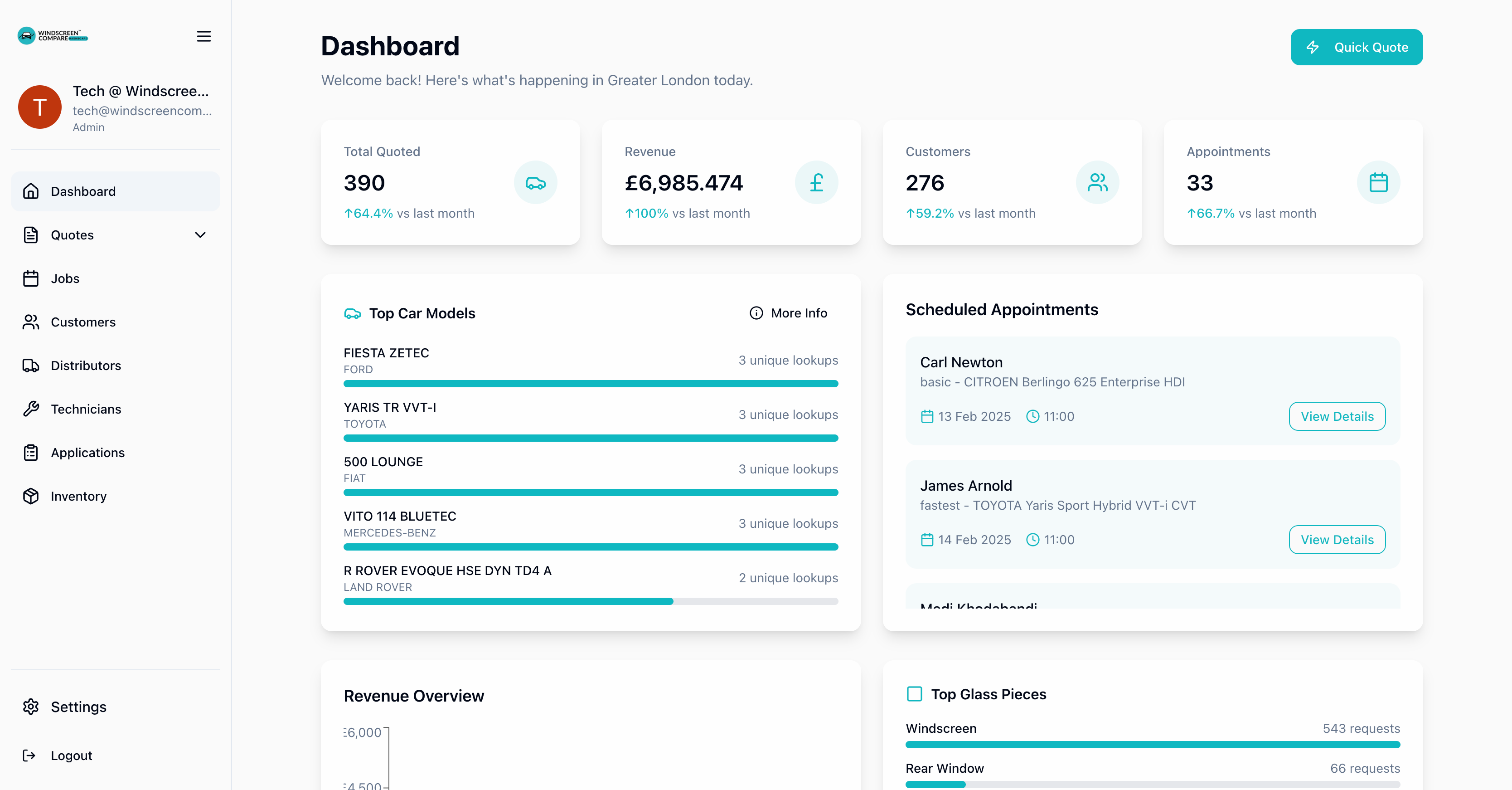Viewport: 1512px width, 790px height.
Task: Click Logout at the sidebar bottom
Action: [x=71, y=756]
